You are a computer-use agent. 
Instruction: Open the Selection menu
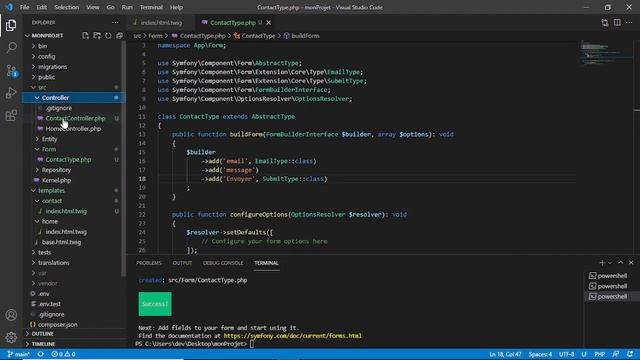click(67, 7)
